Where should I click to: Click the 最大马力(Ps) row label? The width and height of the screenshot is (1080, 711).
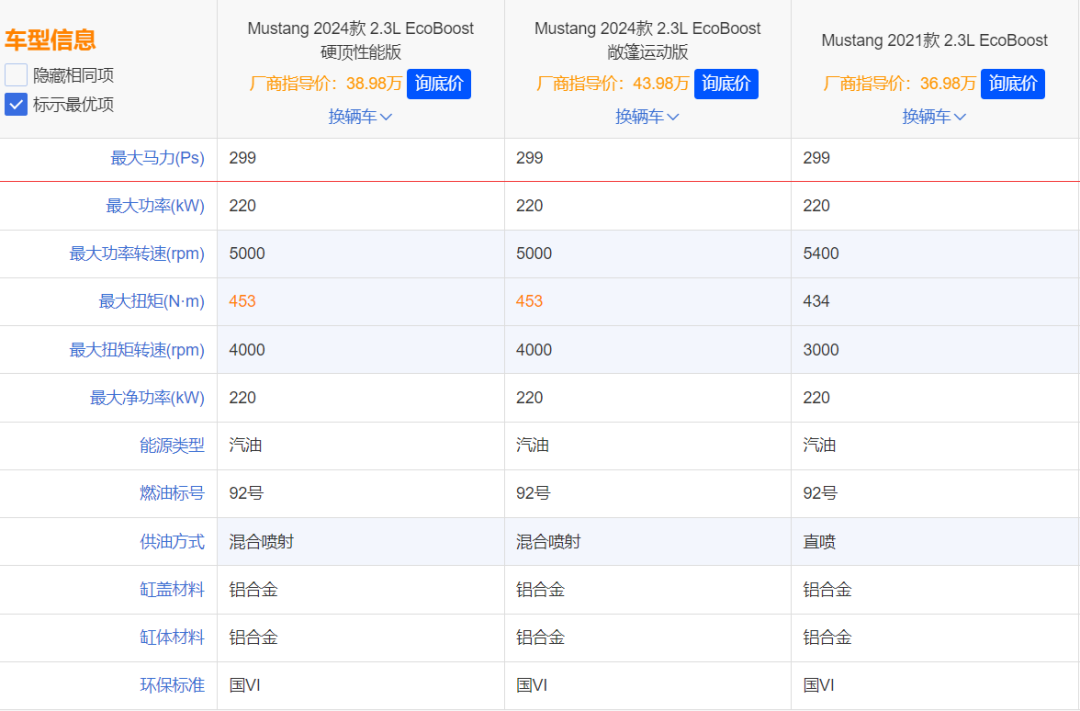tap(158, 158)
